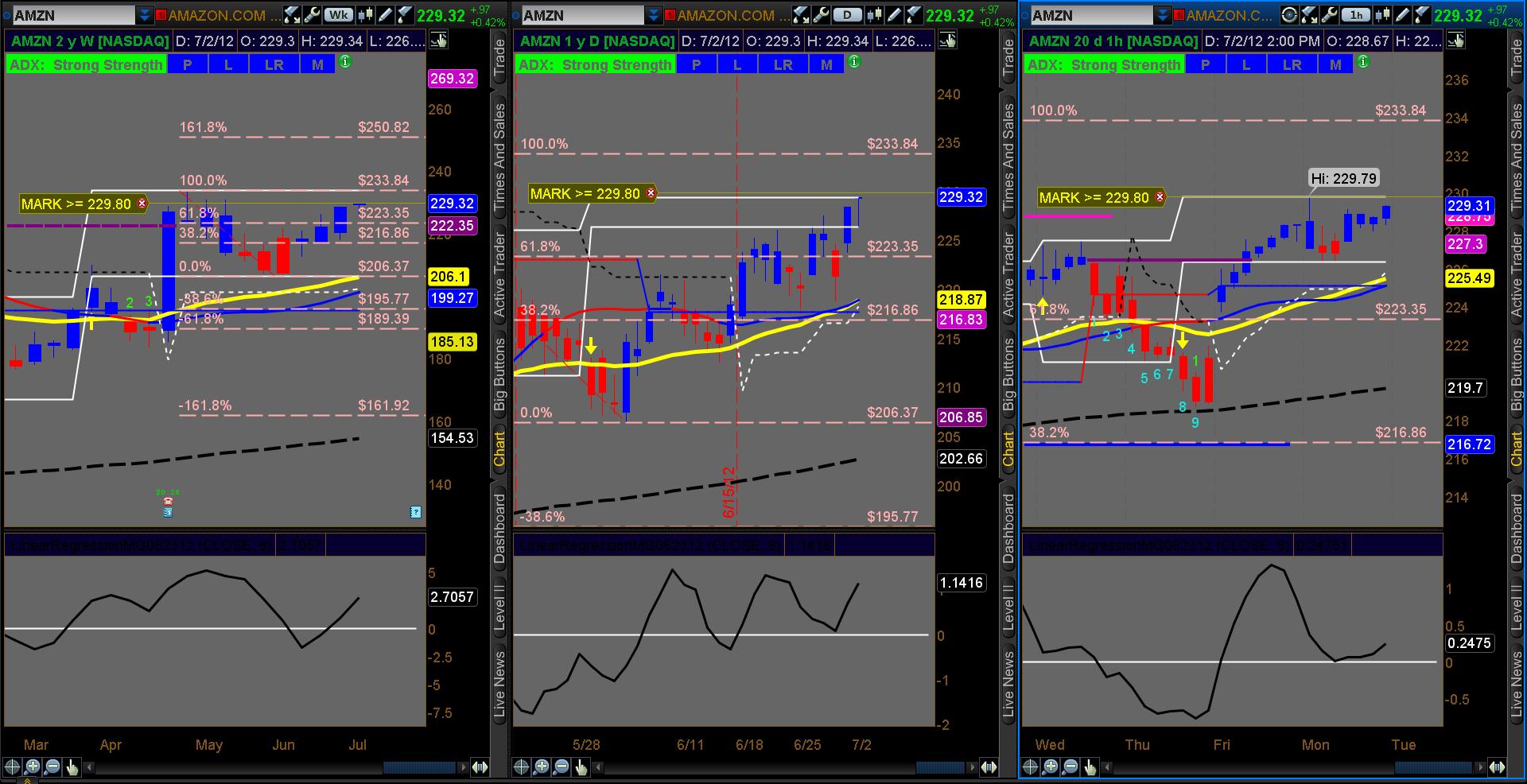Remove the MARK >= 229.80 alert on daily chart

click(651, 193)
